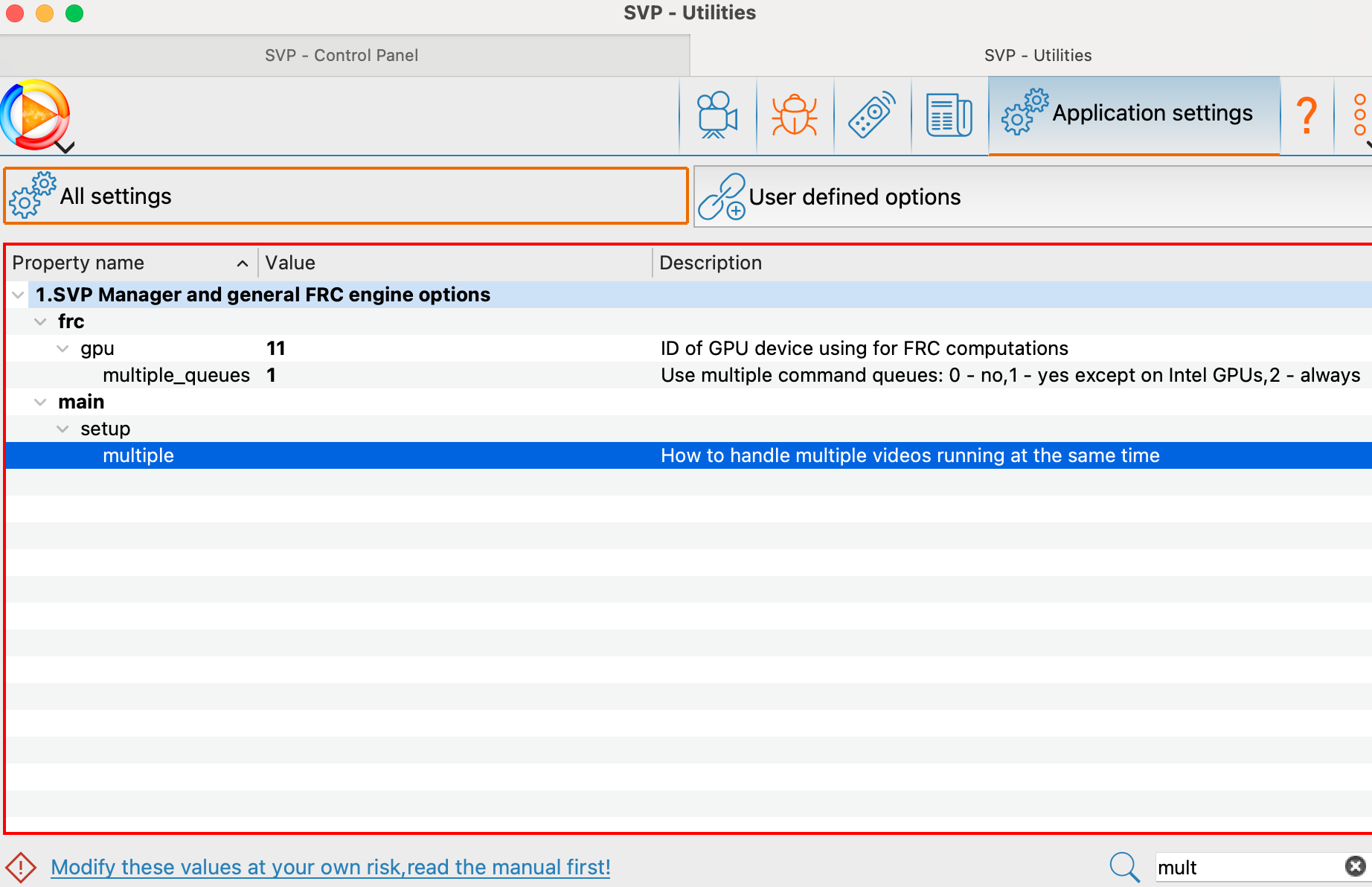
Task: Collapse the SVP Manager options group
Action: click(19, 295)
